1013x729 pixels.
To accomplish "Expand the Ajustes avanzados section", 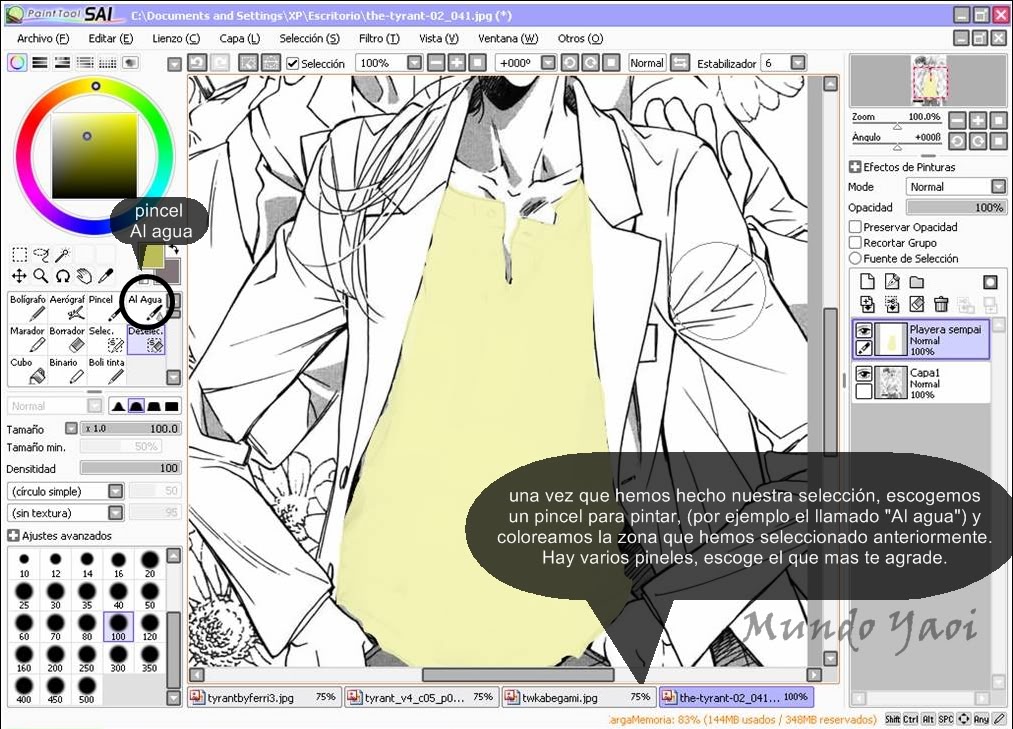I will pos(13,536).
